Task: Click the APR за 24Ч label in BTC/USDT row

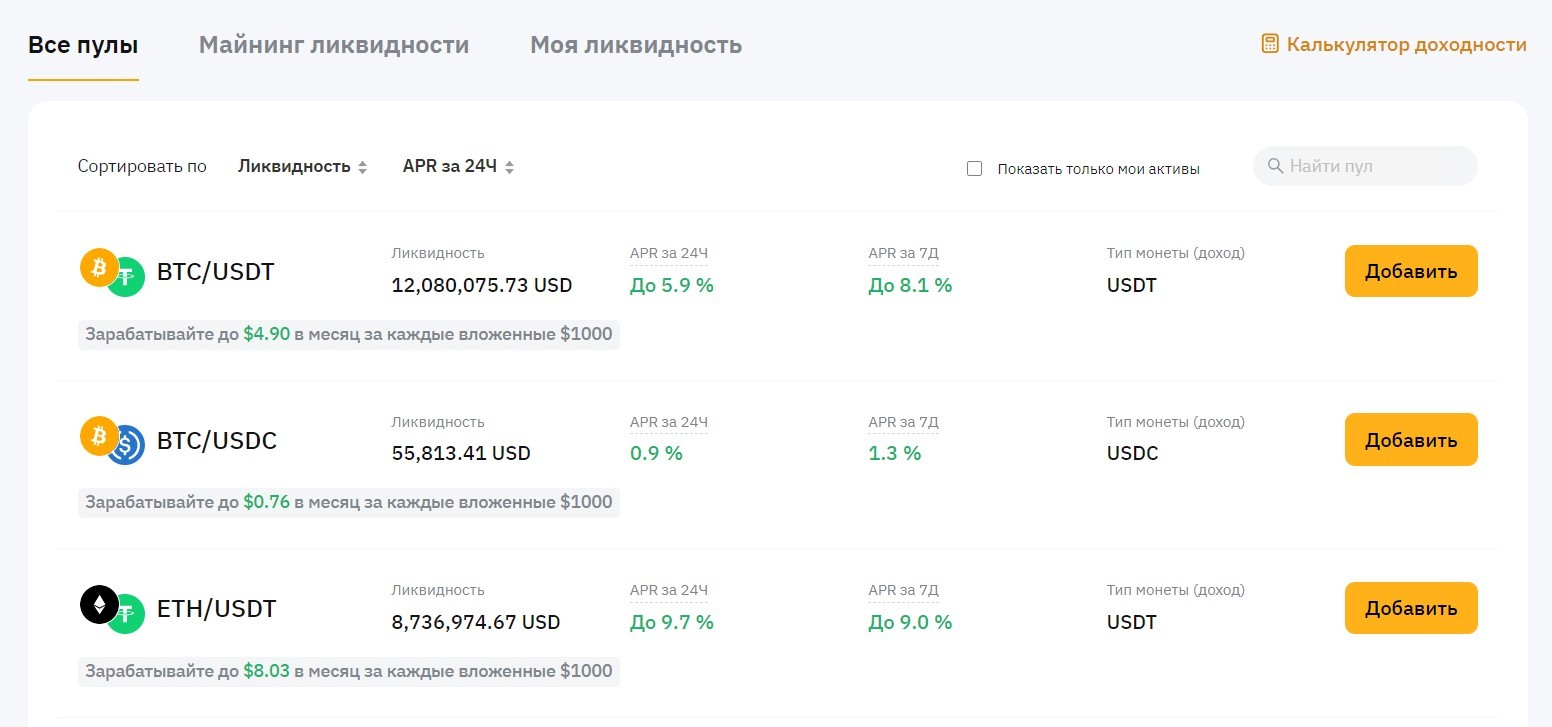Action: pos(669,253)
